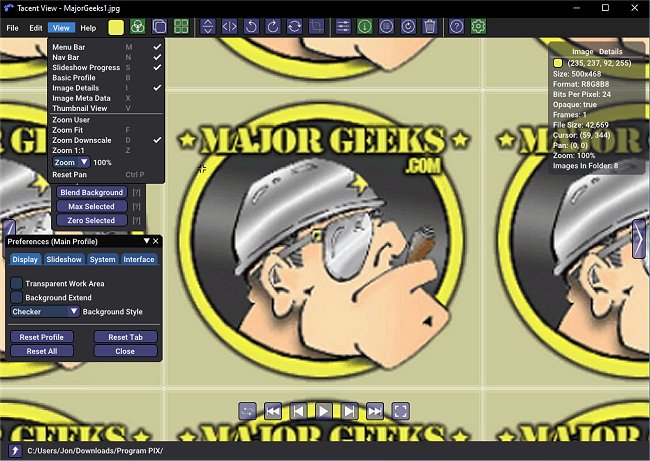The image size is (650, 461).
Task: Select the crop tool icon
Action: coord(316,27)
